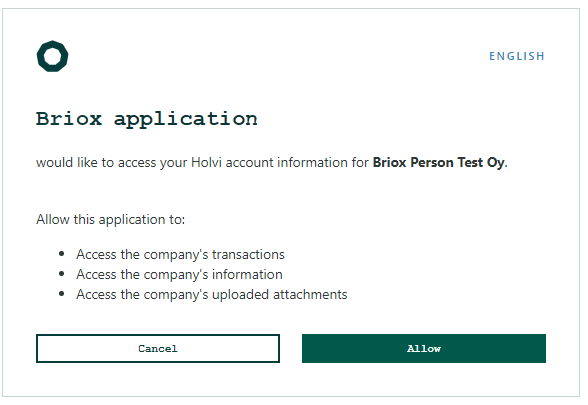Click the bullet beside company's information
This screenshot has height=405, width=588.
62,274
